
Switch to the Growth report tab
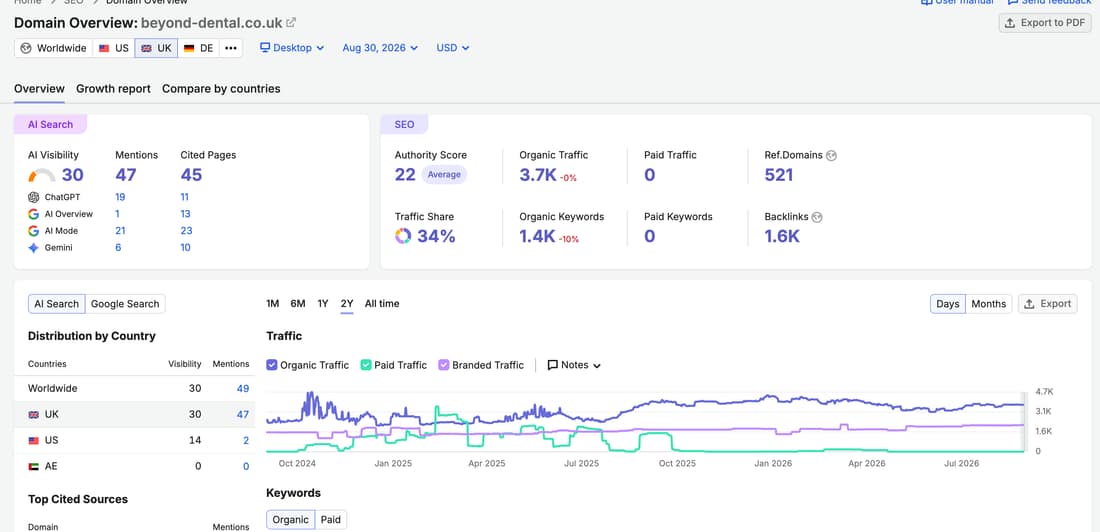point(114,88)
